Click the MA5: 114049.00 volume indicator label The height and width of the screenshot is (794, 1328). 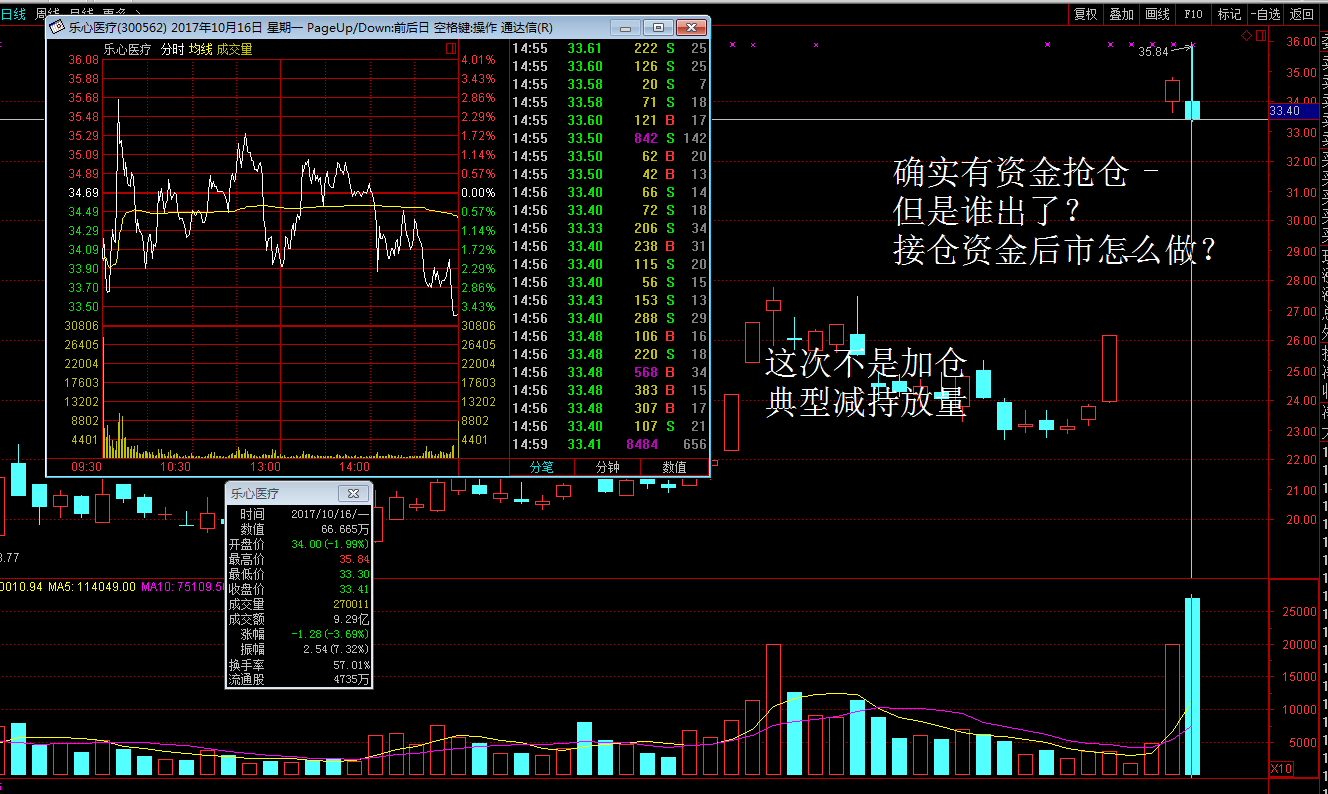[90, 586]
